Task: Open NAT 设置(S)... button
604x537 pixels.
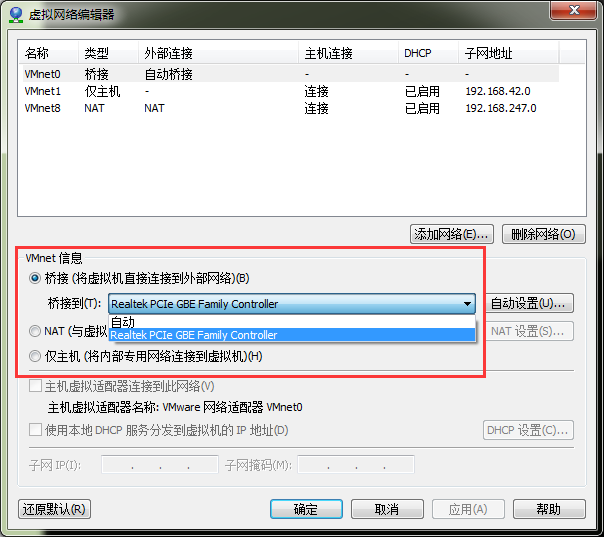Action: (x=528, y=331)
